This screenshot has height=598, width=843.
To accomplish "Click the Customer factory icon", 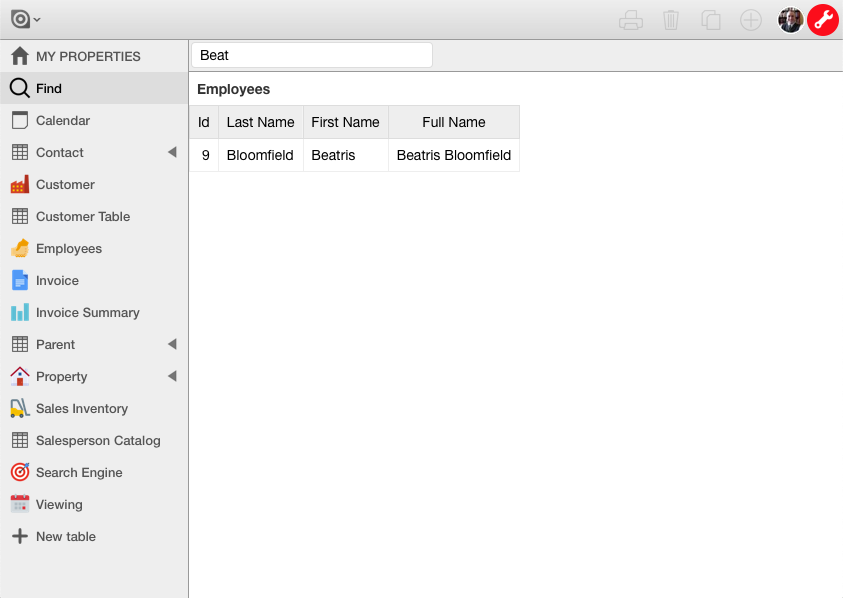I will pos(20,184).
